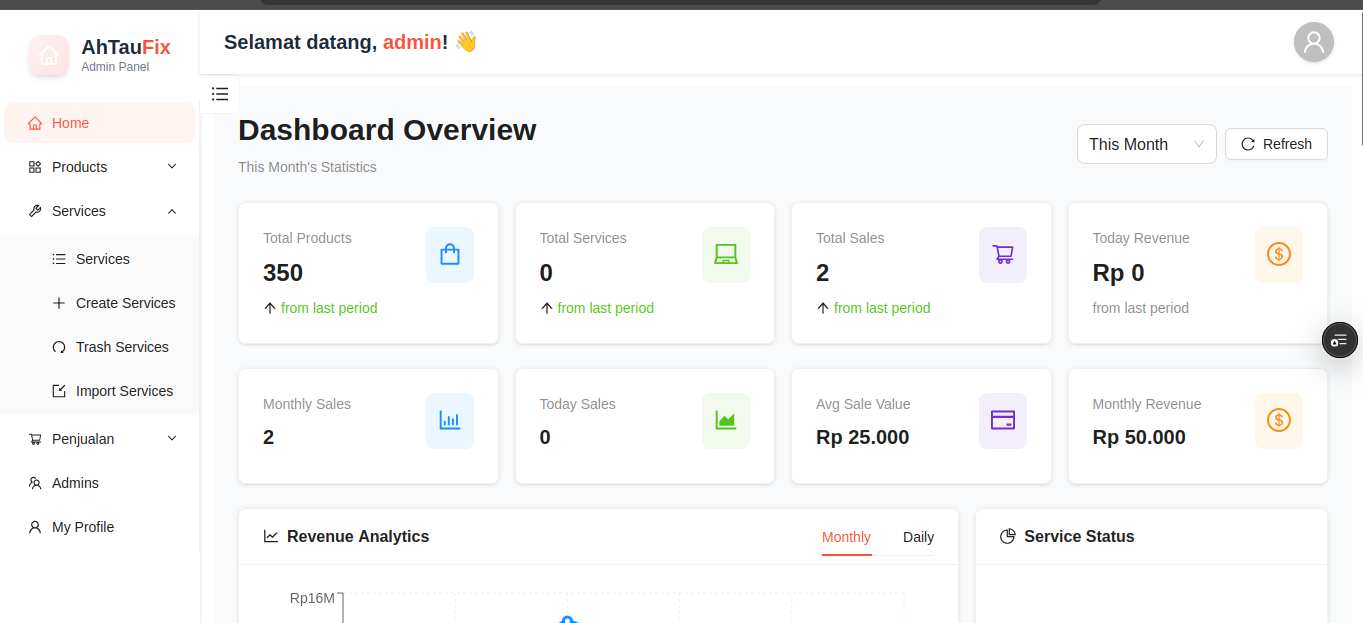Viewport: 1363px width, 623px height.
Task: Expand the Products submenu chevron
Action: tap(172, 167)
